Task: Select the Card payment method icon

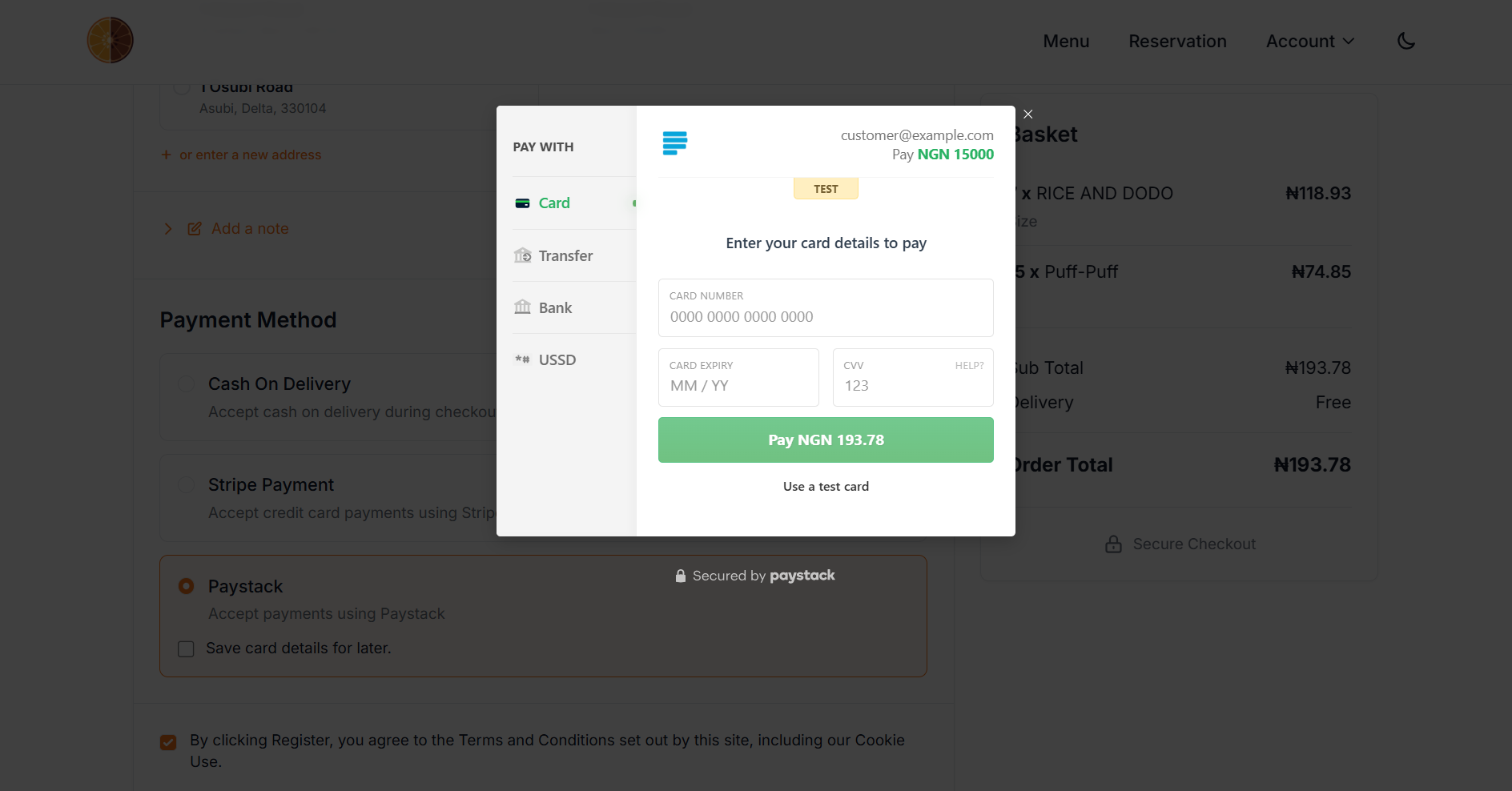Action: 523,203
